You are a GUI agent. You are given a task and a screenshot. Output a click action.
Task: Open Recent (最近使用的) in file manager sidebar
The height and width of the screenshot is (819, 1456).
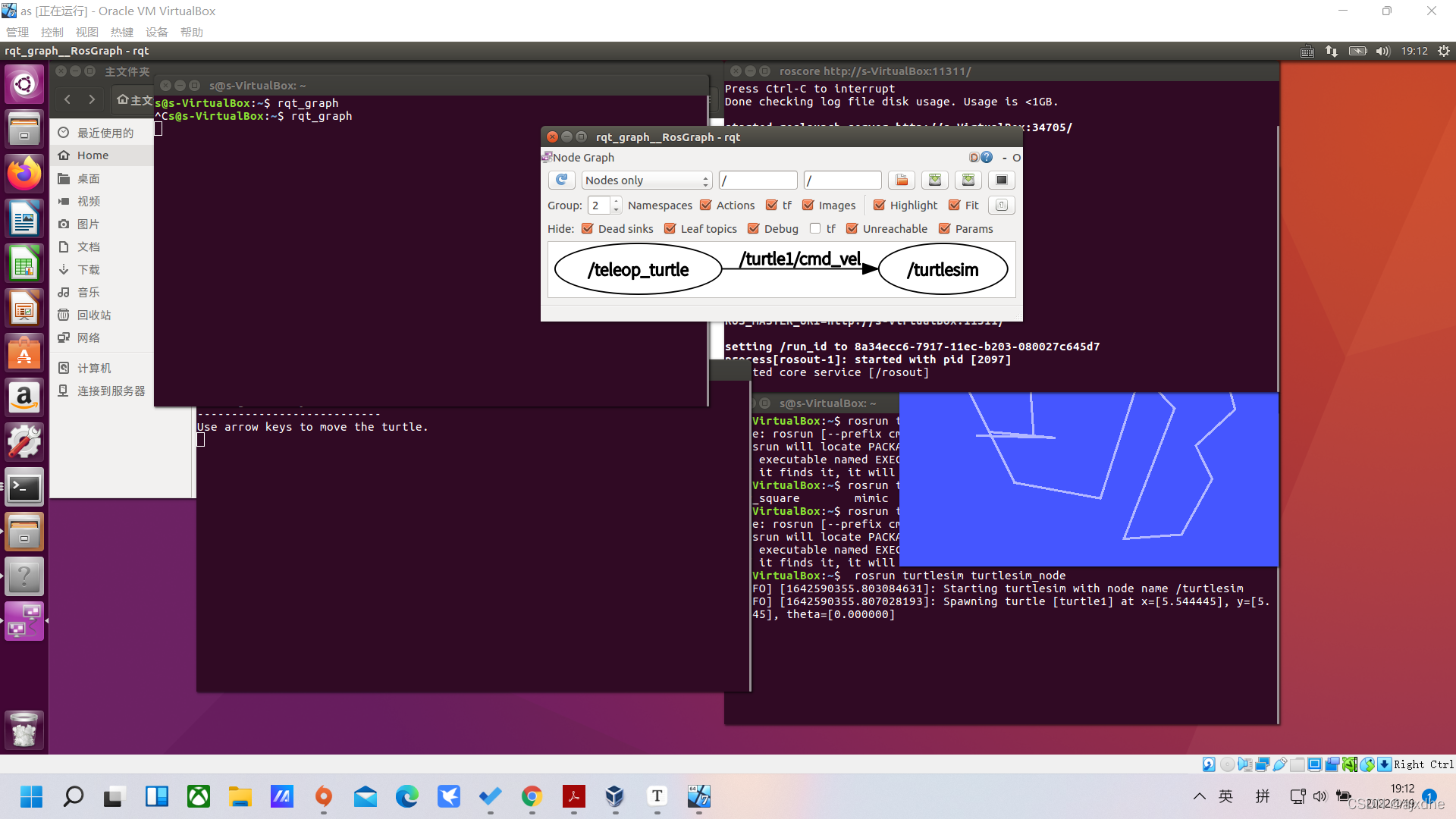click(102, 133)
